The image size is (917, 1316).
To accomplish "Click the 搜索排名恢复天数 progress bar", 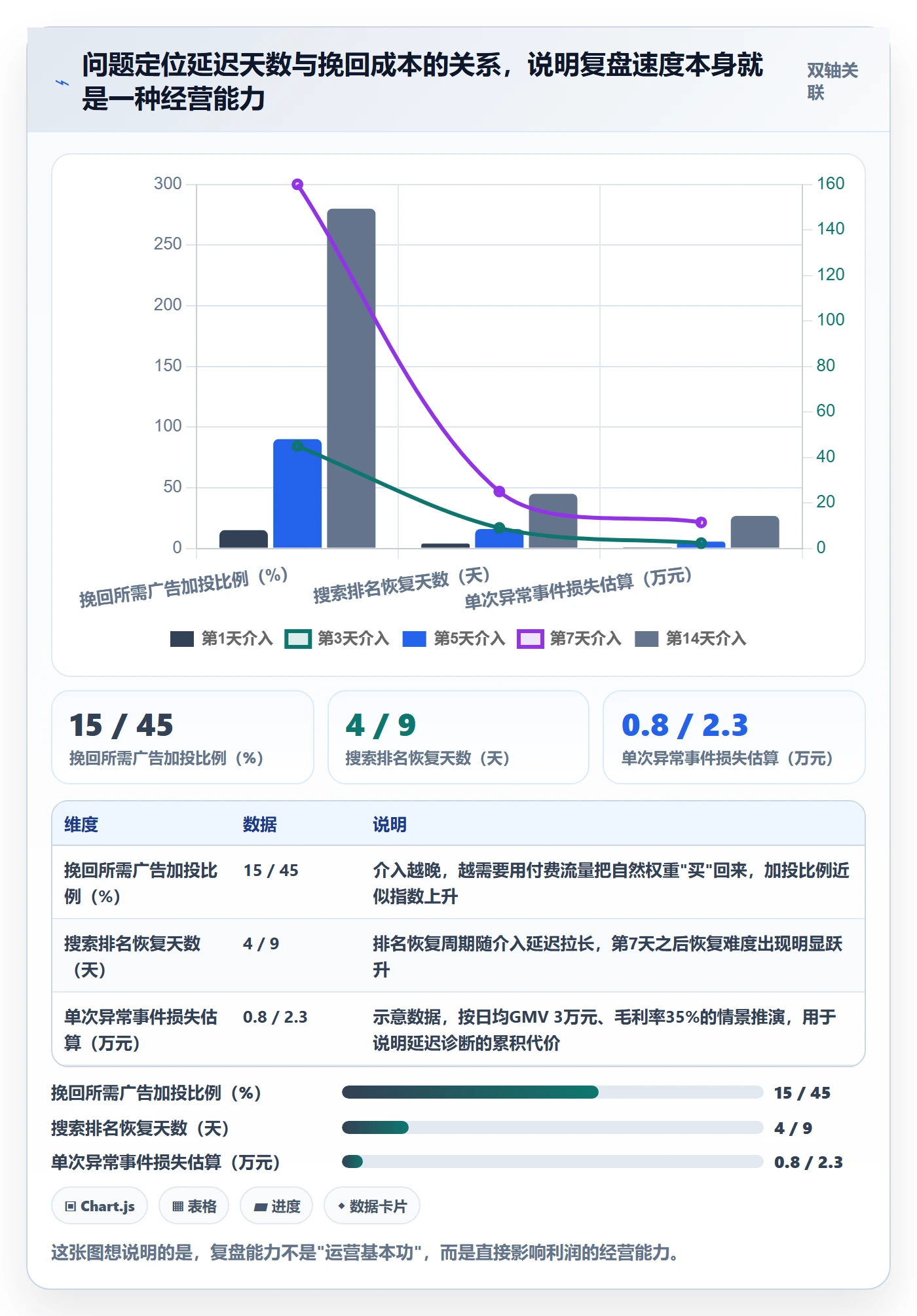I will [552, 1127].
